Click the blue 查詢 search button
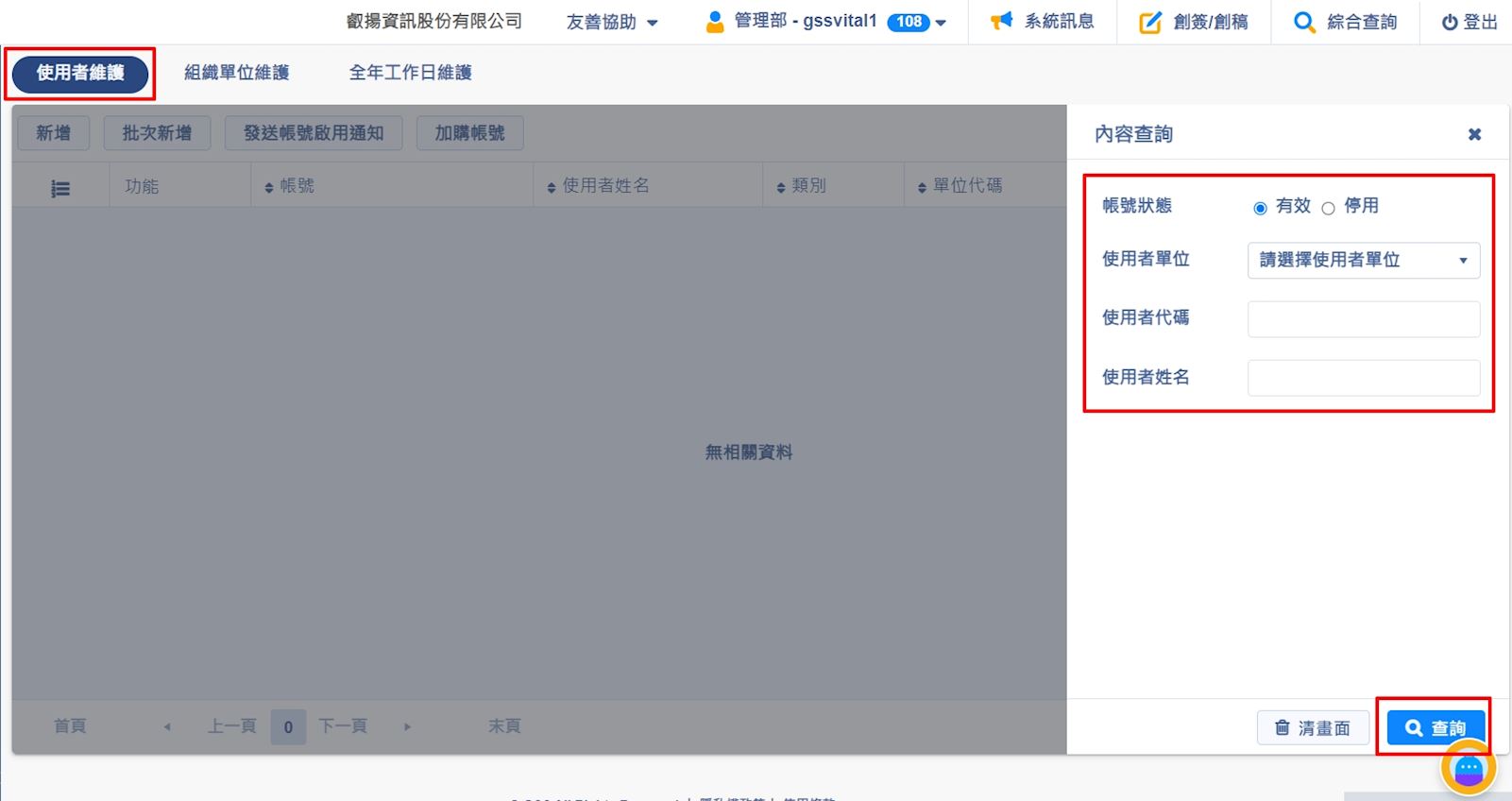Screen dimensions: 1512x801 tap(1435, 727)
